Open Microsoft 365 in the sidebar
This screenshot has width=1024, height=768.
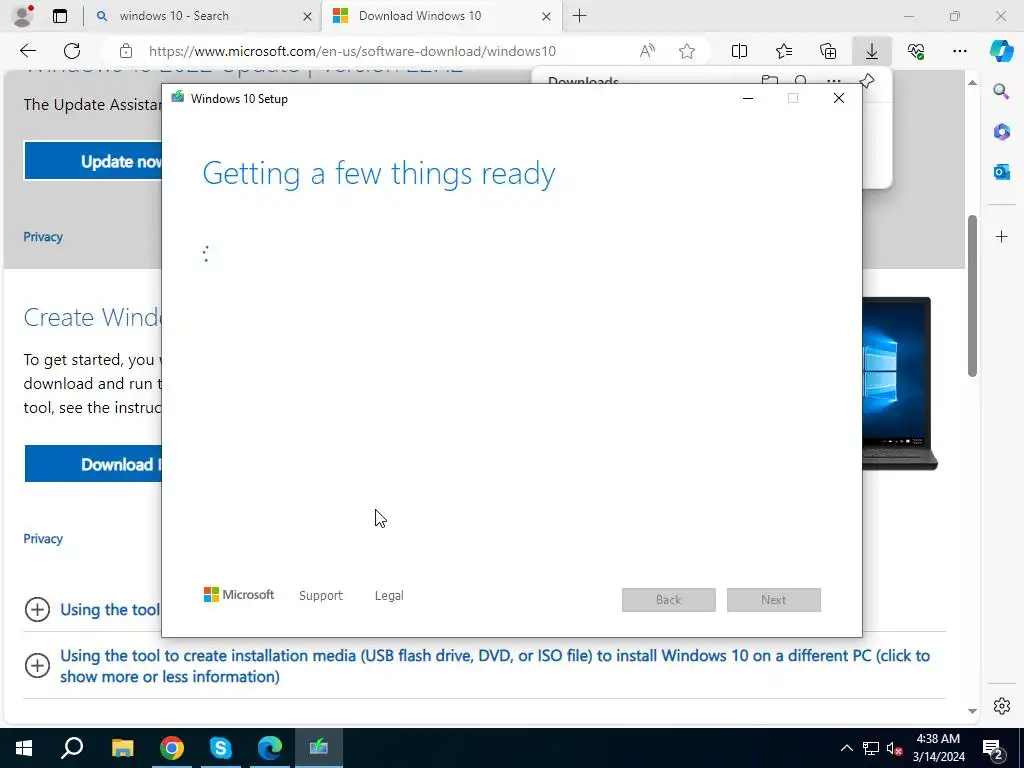(x=1002, y=132)
